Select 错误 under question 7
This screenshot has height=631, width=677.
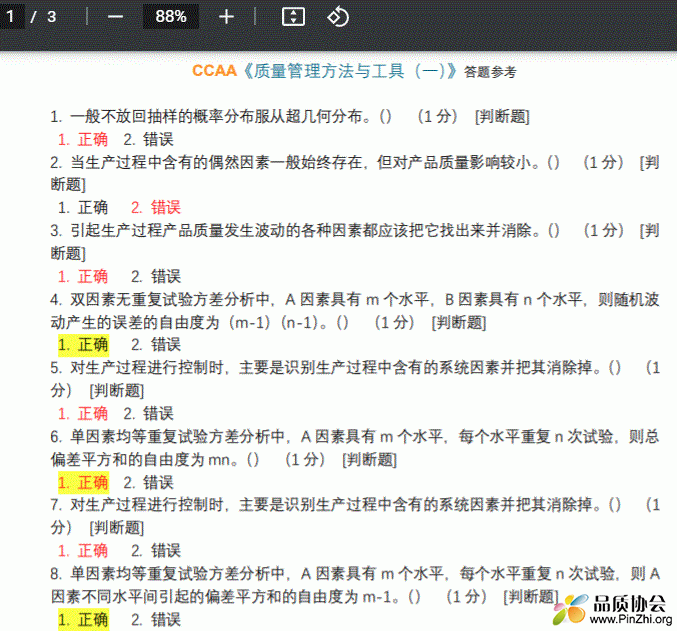tap(156, 551)
